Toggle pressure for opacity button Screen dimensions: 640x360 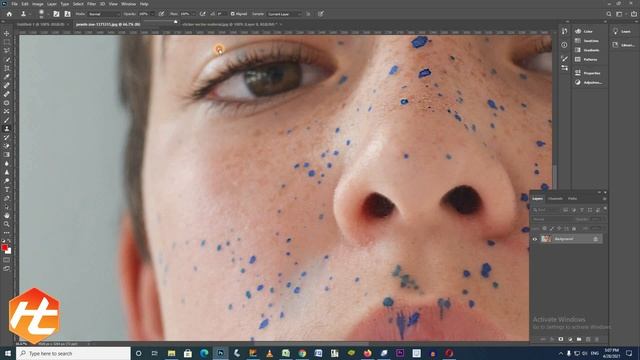[x=162, y=14]
